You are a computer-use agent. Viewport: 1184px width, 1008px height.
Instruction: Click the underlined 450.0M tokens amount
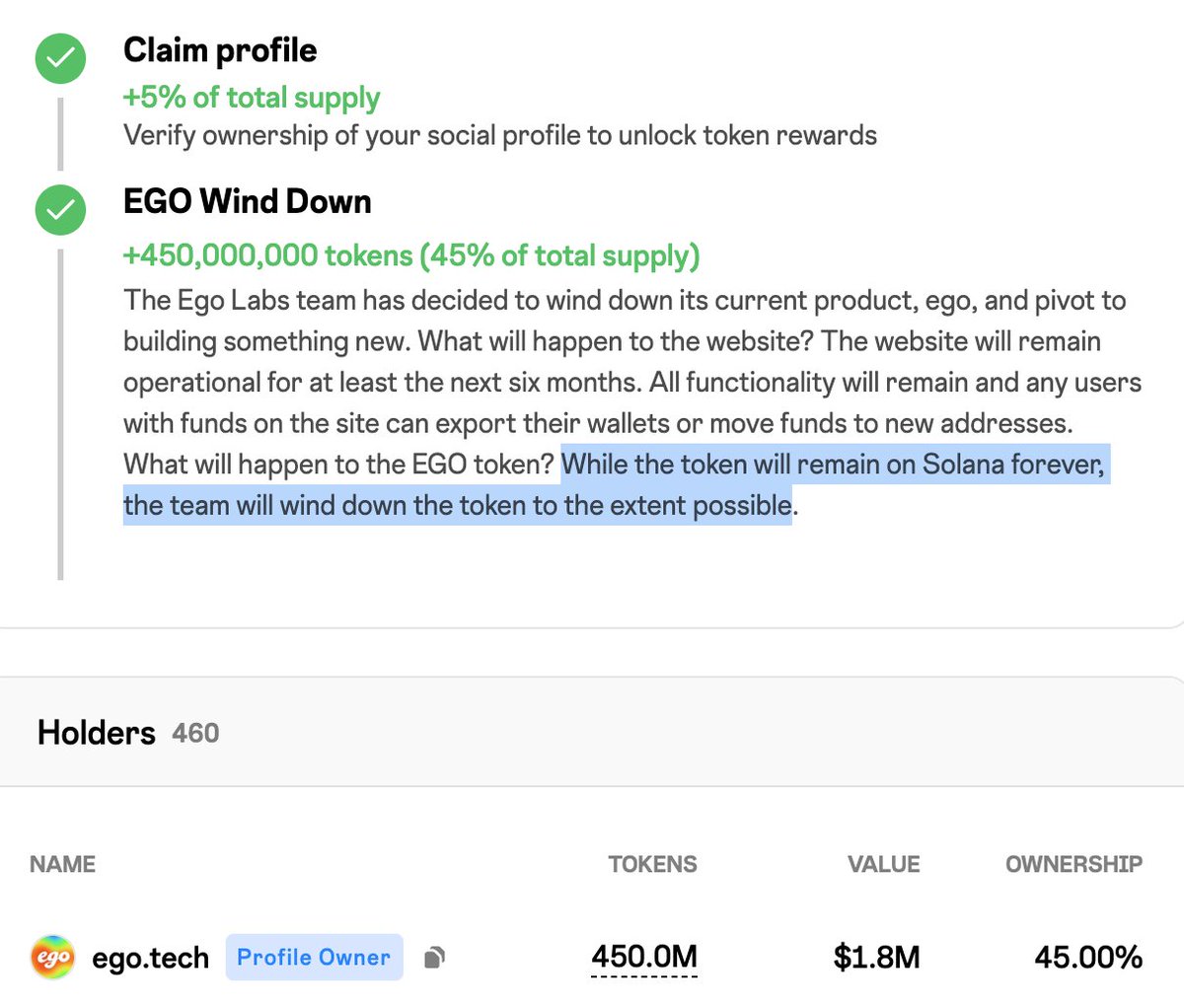pos(644,957)
